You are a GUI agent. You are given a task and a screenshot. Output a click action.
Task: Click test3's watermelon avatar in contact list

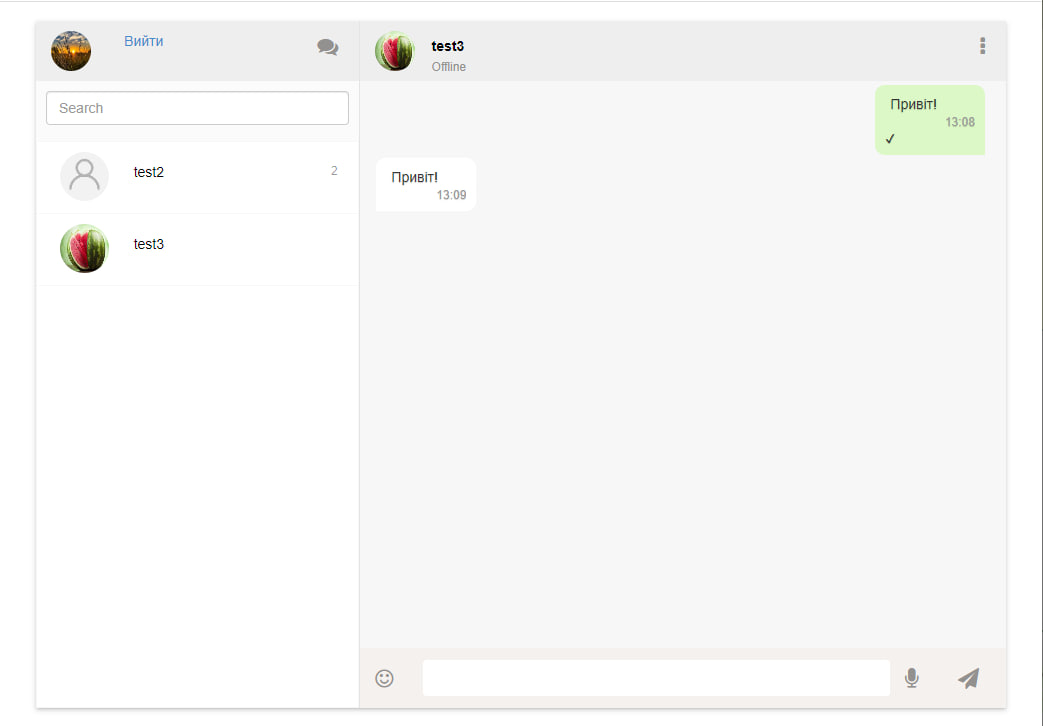point(84,248)
